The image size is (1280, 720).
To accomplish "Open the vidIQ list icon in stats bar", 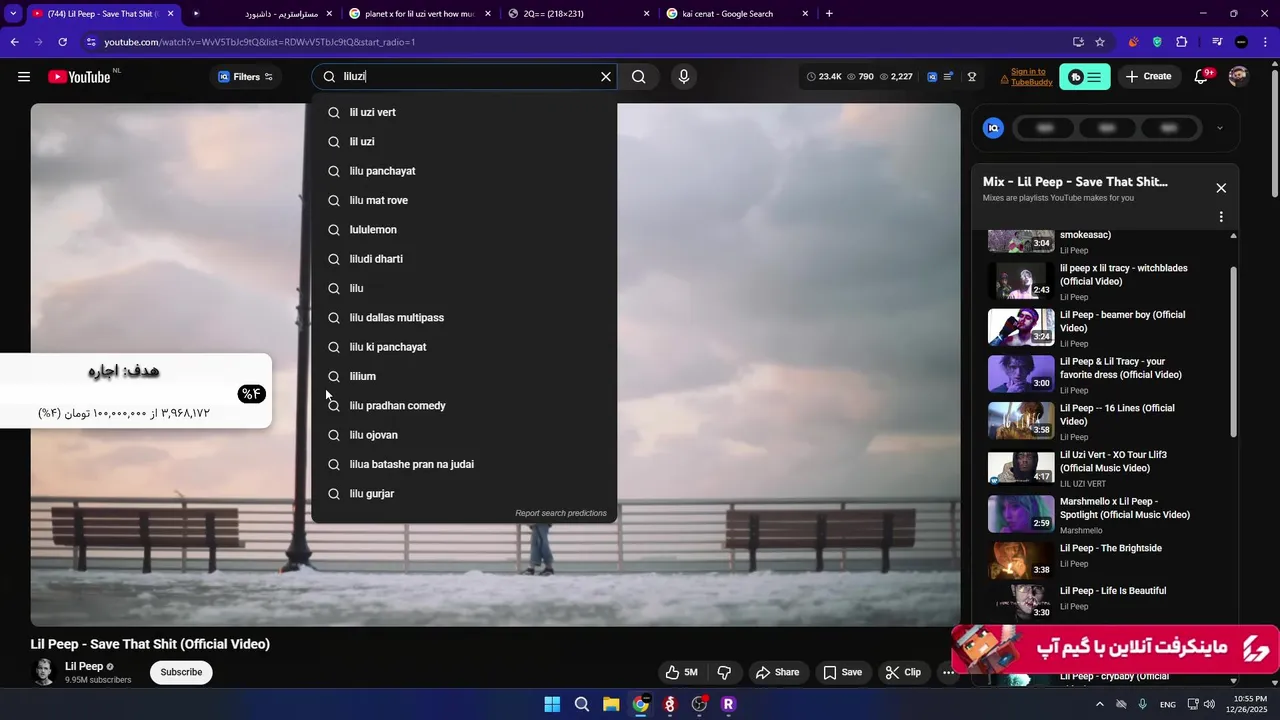I will pos(950,77).
